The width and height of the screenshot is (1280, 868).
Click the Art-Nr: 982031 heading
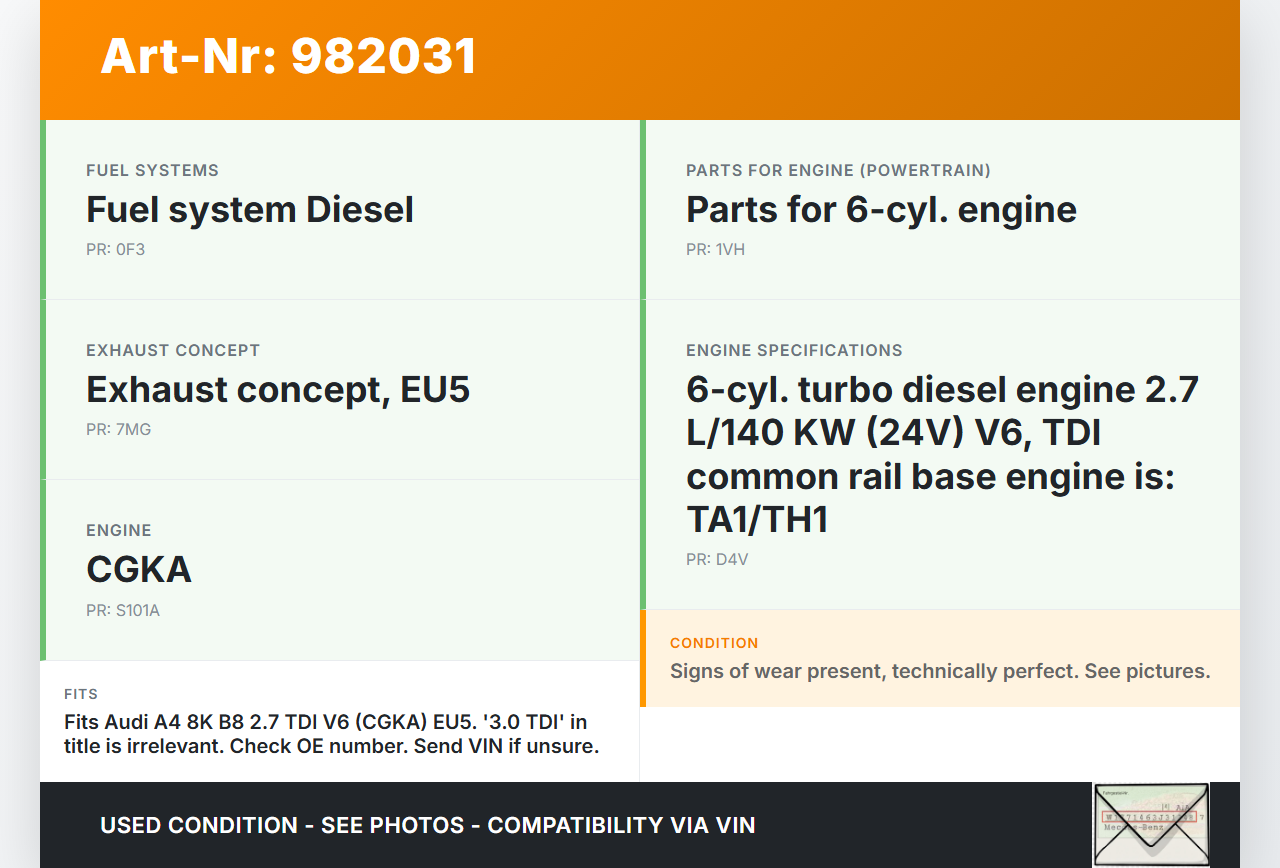point(288,56)
